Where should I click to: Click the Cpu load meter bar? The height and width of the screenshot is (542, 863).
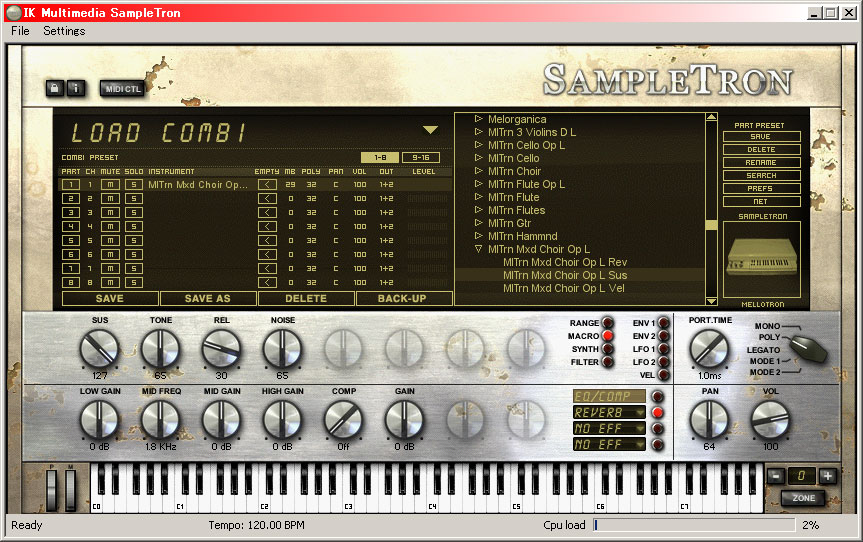coord(694,525)
